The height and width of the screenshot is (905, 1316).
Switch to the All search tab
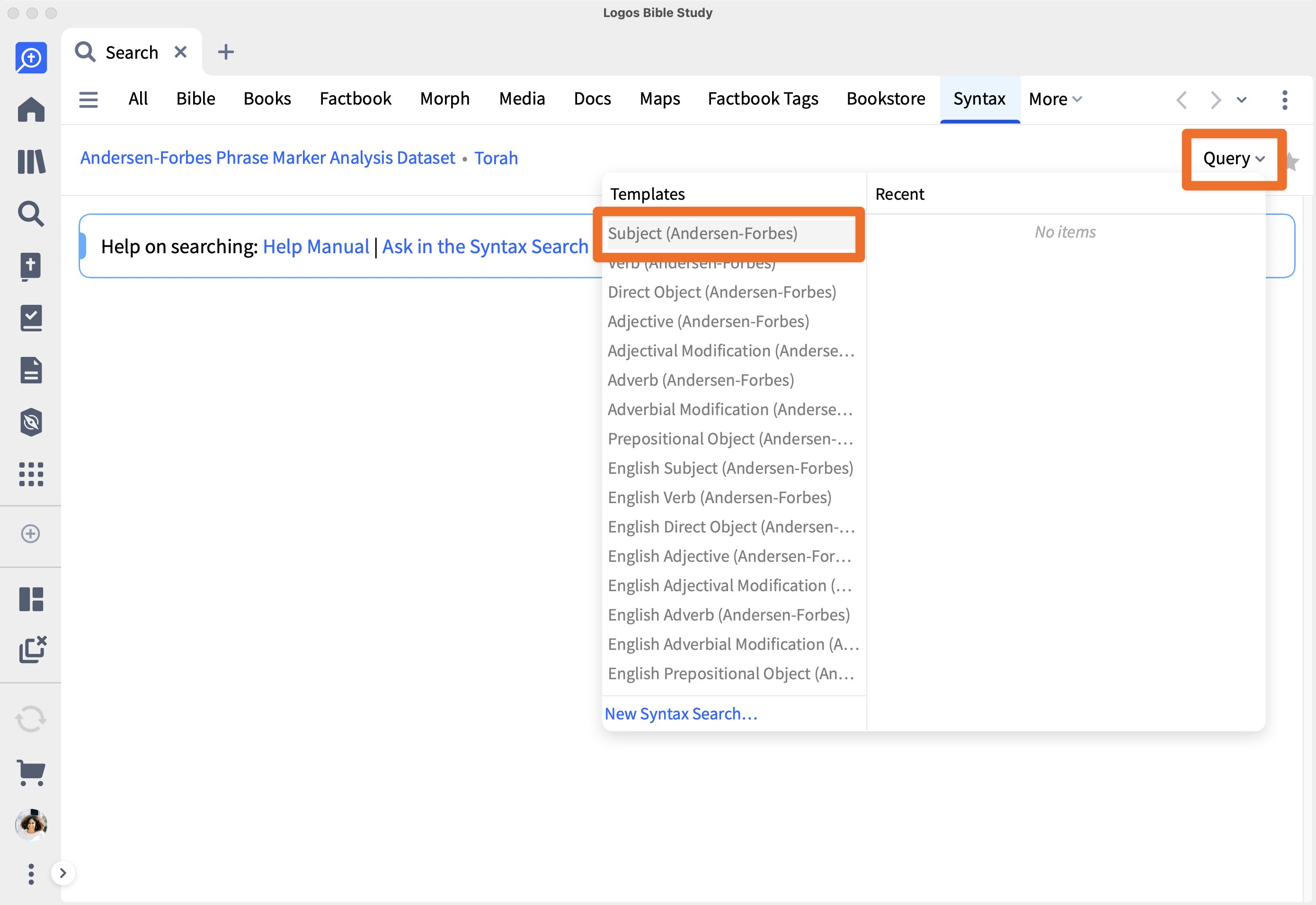[x=138, y=98]
